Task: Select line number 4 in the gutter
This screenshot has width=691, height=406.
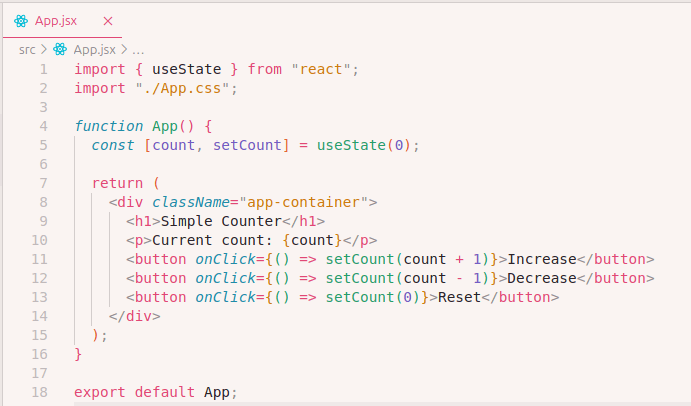Action: (x=43, y=126)
